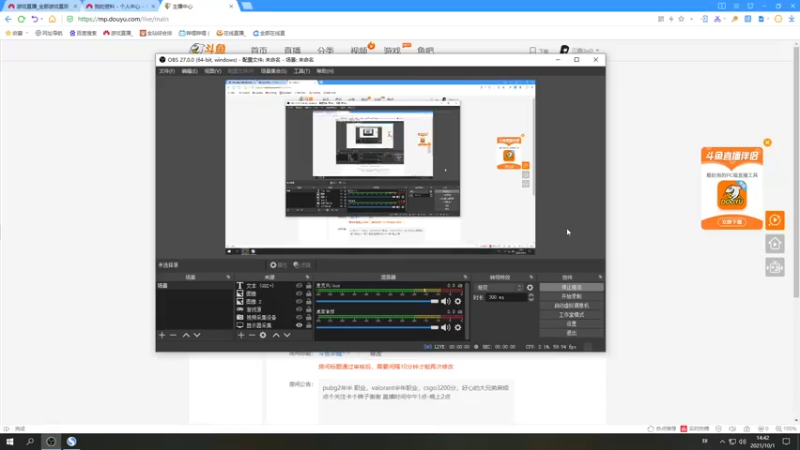
Task: Click browser back arrow
Action: pos(8,19)
